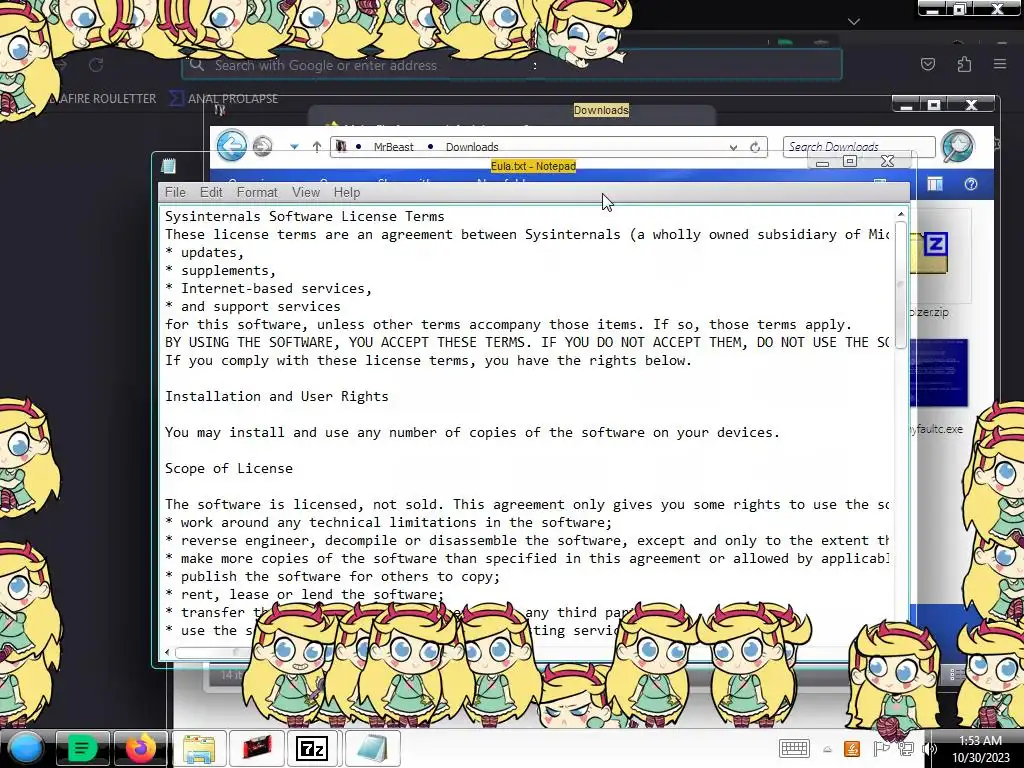Open the View menu in Notepad
This screenshot has width=1024, height=768.
click(306, 192)
